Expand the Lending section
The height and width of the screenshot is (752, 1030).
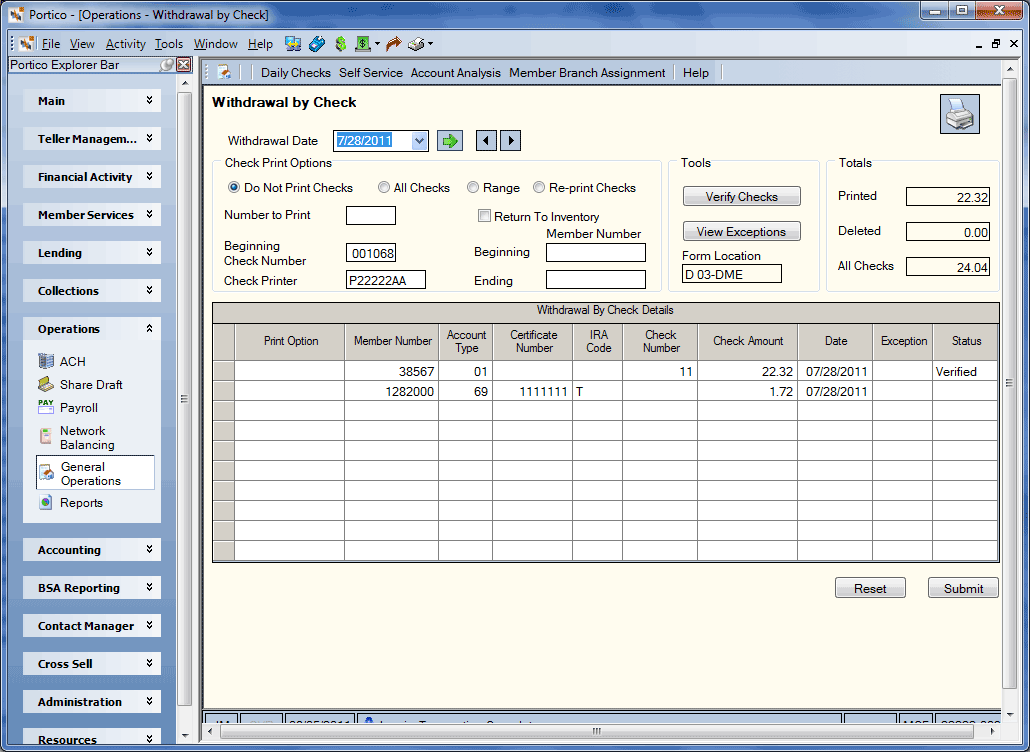pos(92,253)
